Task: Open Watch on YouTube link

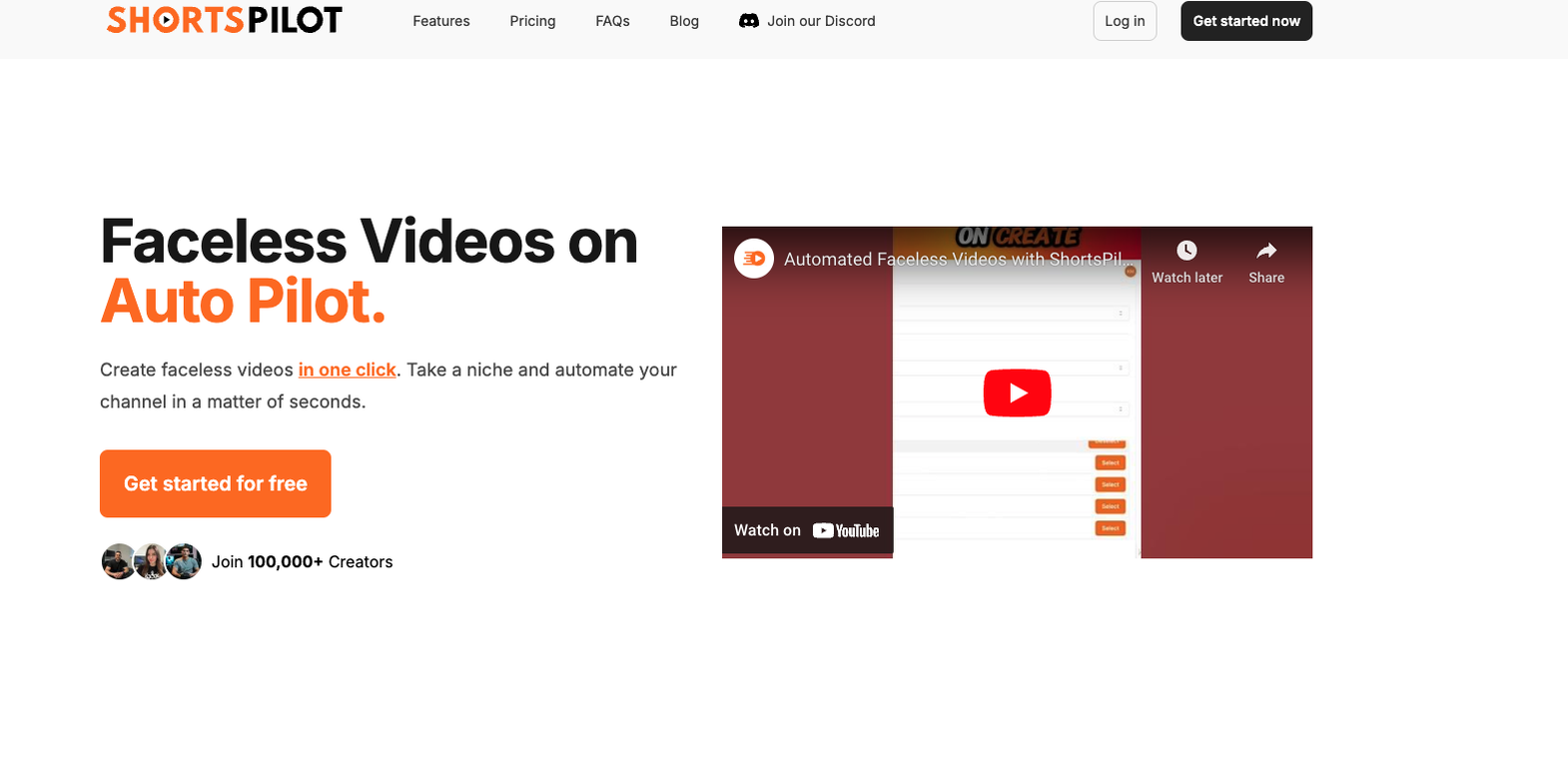Action: (807, 530)
